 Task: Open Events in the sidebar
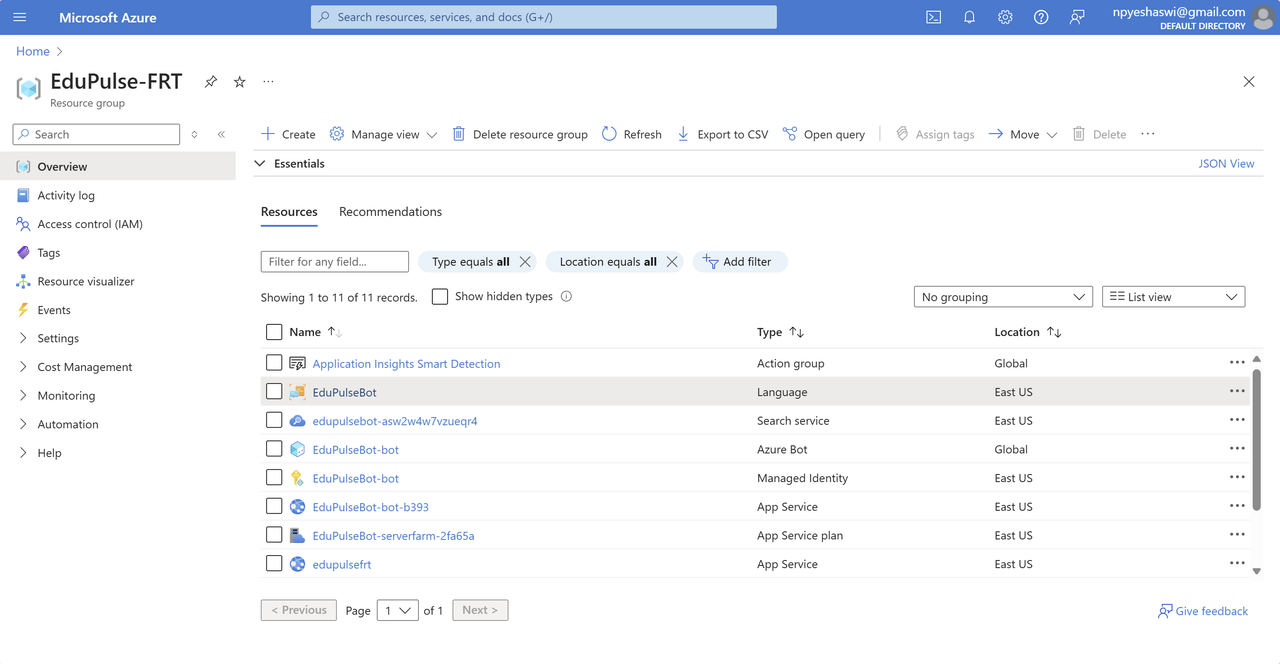point(54,310)
